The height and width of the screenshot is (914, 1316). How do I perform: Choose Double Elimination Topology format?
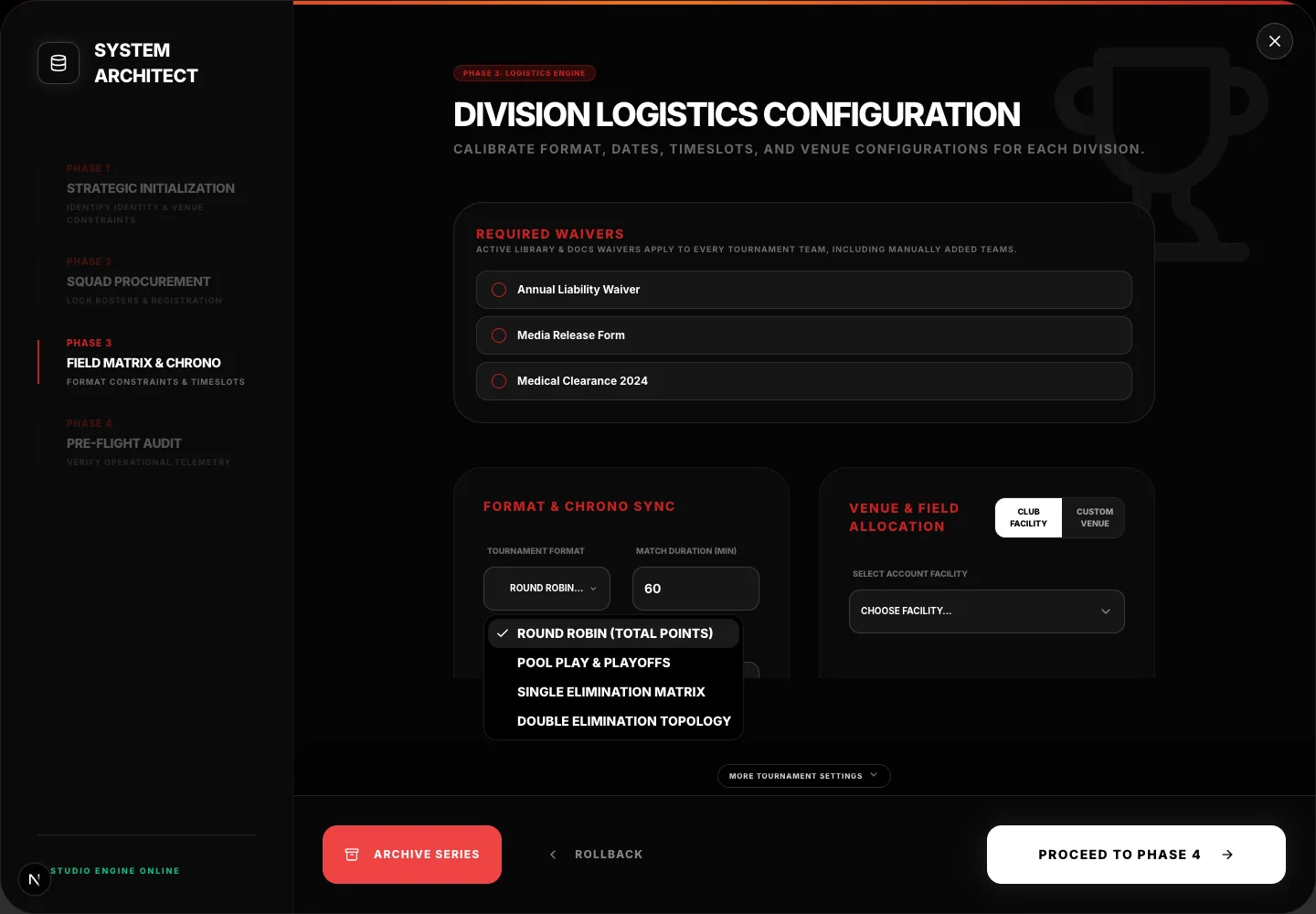point(613,721)
